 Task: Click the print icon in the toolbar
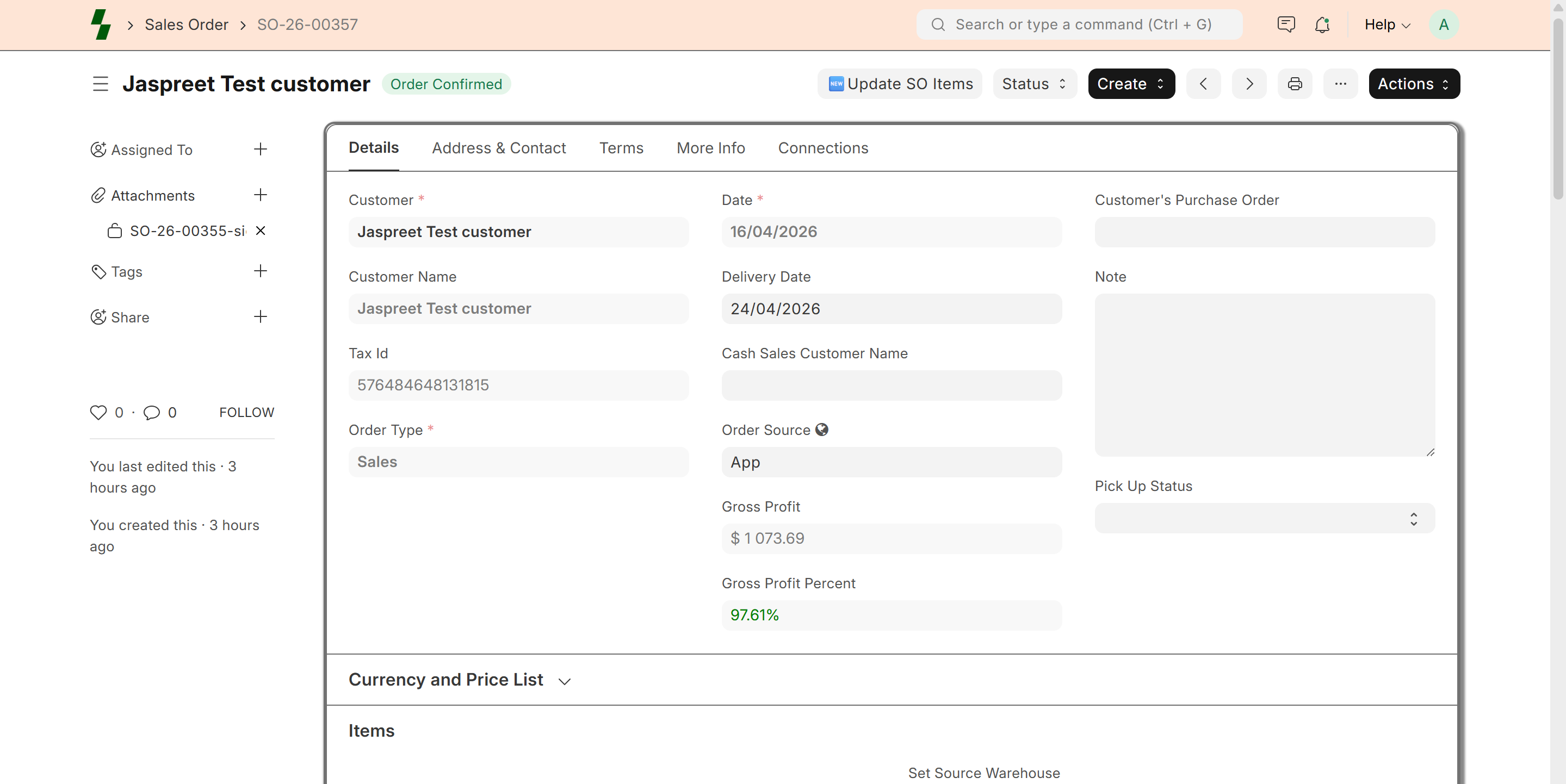1294,84
